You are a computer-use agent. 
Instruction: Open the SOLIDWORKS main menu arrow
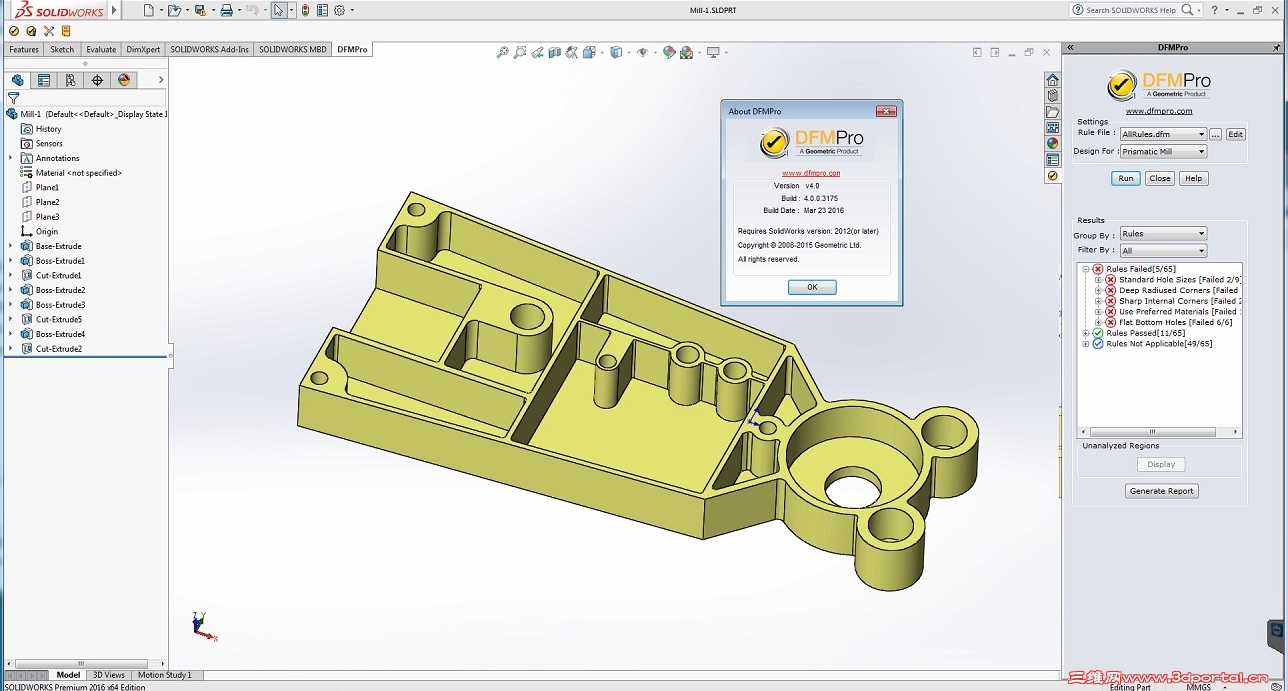coord(114,10)
